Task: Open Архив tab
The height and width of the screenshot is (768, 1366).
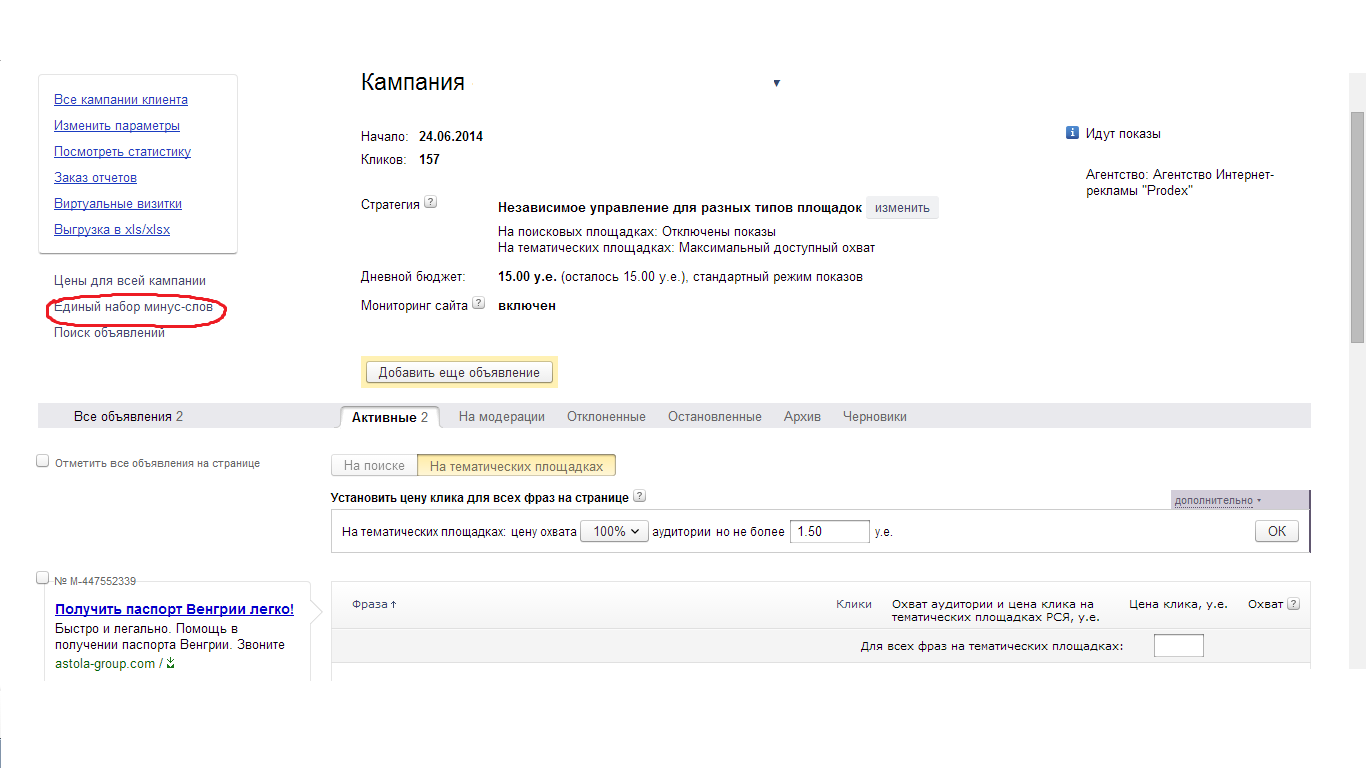Action: coord(802,417)
